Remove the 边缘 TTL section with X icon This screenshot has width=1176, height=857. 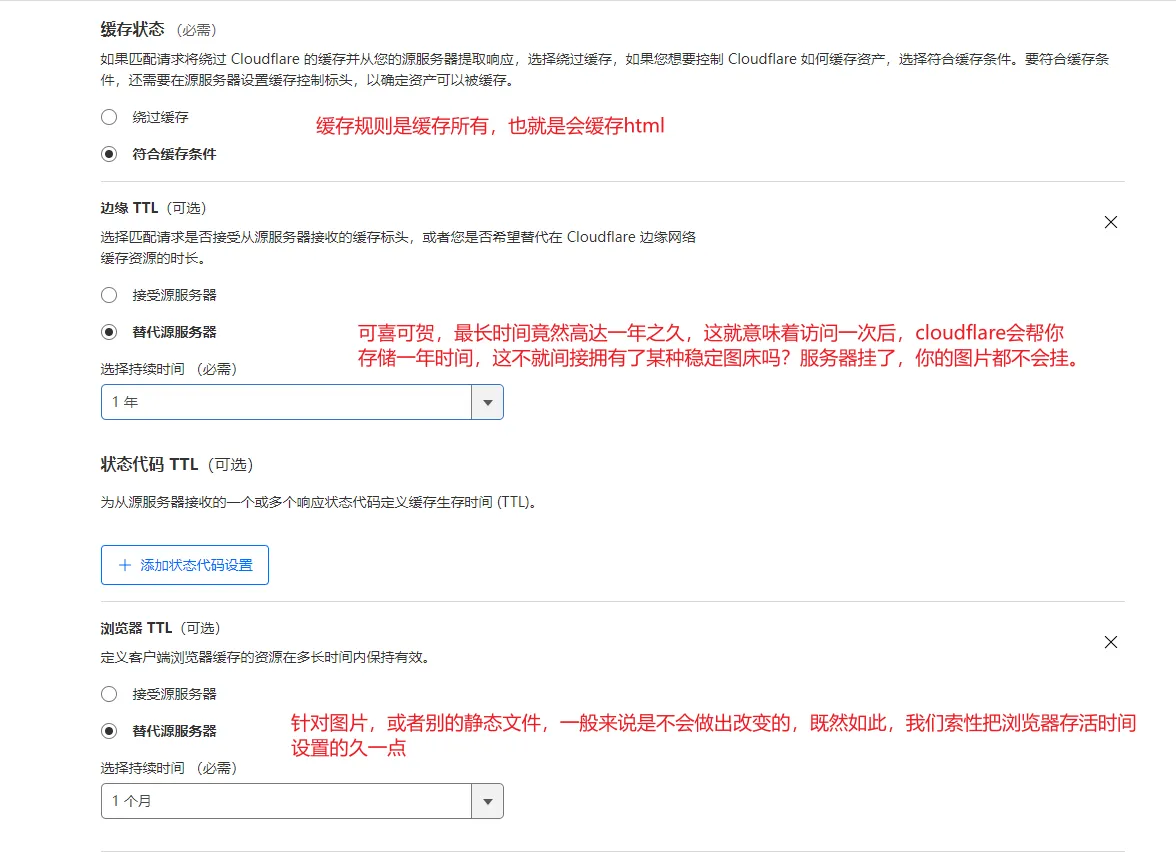[x=1111, y=222]
